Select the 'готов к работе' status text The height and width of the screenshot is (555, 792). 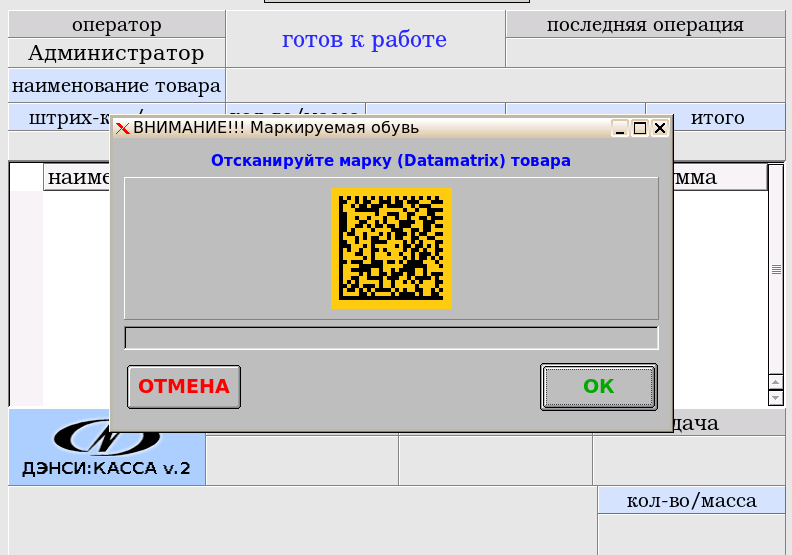[364, 39]
